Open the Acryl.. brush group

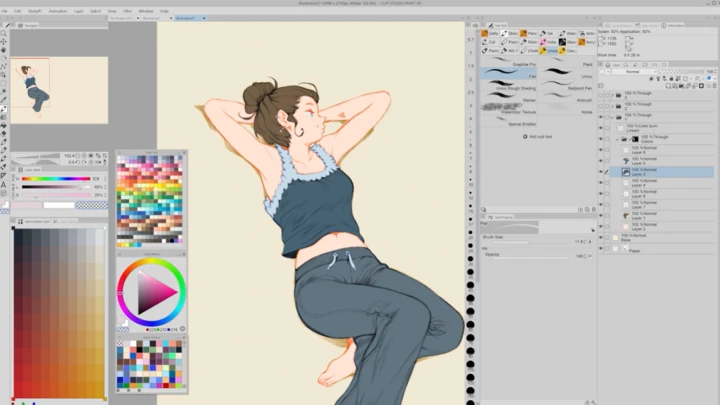587,42
